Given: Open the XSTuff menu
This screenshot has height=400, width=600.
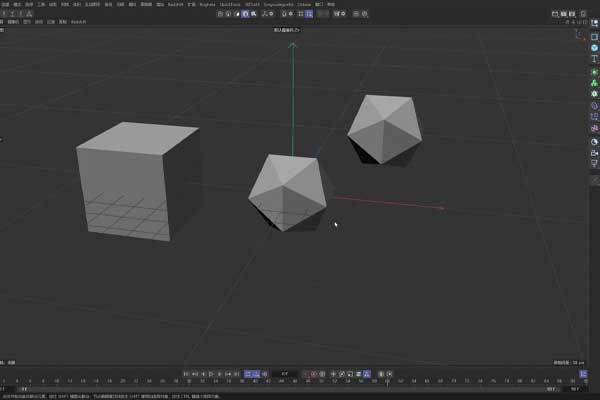Looking at the screenshot, I should tap(252, 5).
